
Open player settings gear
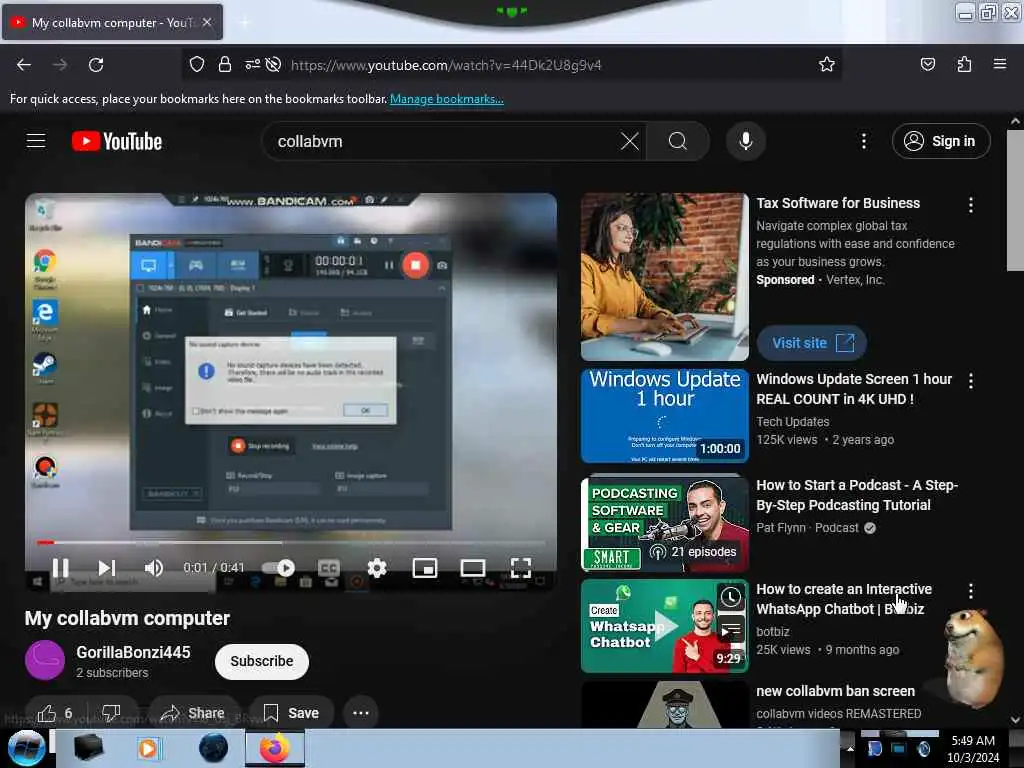click(x=377, y=568)
